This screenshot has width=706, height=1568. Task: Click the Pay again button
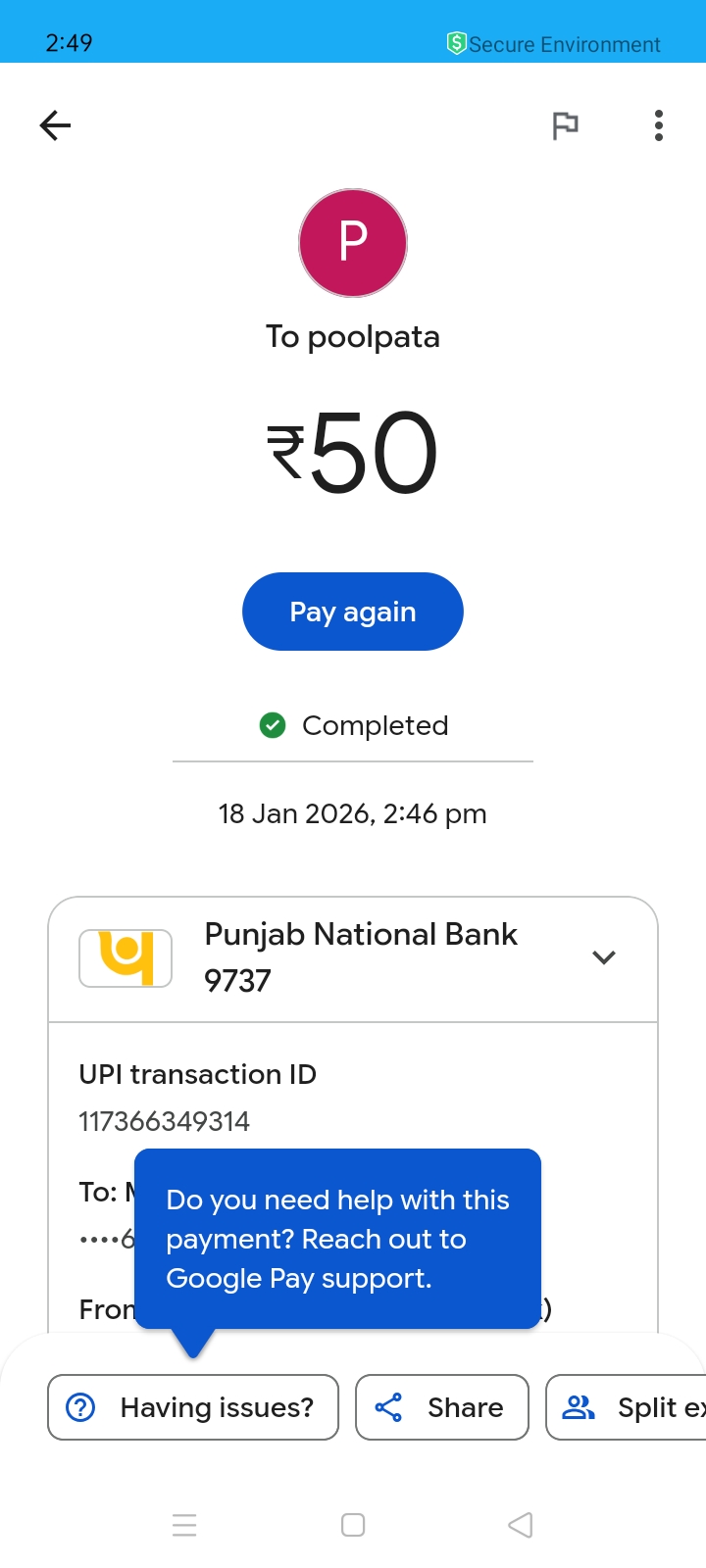point(353,612)
